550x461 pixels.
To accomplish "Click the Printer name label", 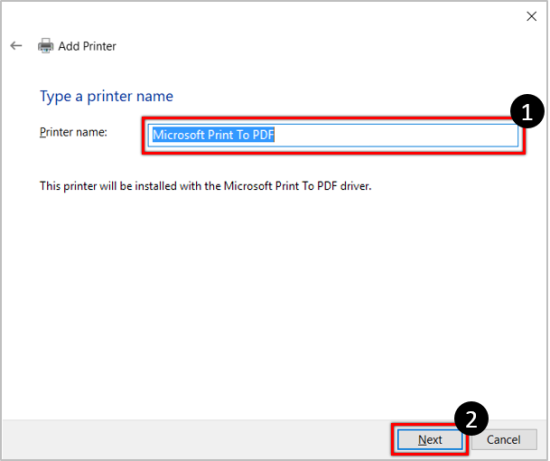I will (73, 132).
